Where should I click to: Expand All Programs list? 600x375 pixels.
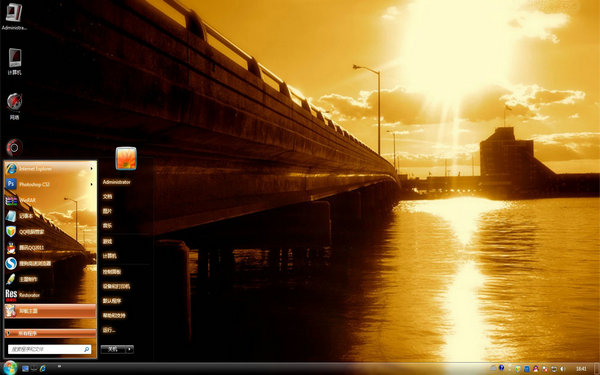[50, 333]
